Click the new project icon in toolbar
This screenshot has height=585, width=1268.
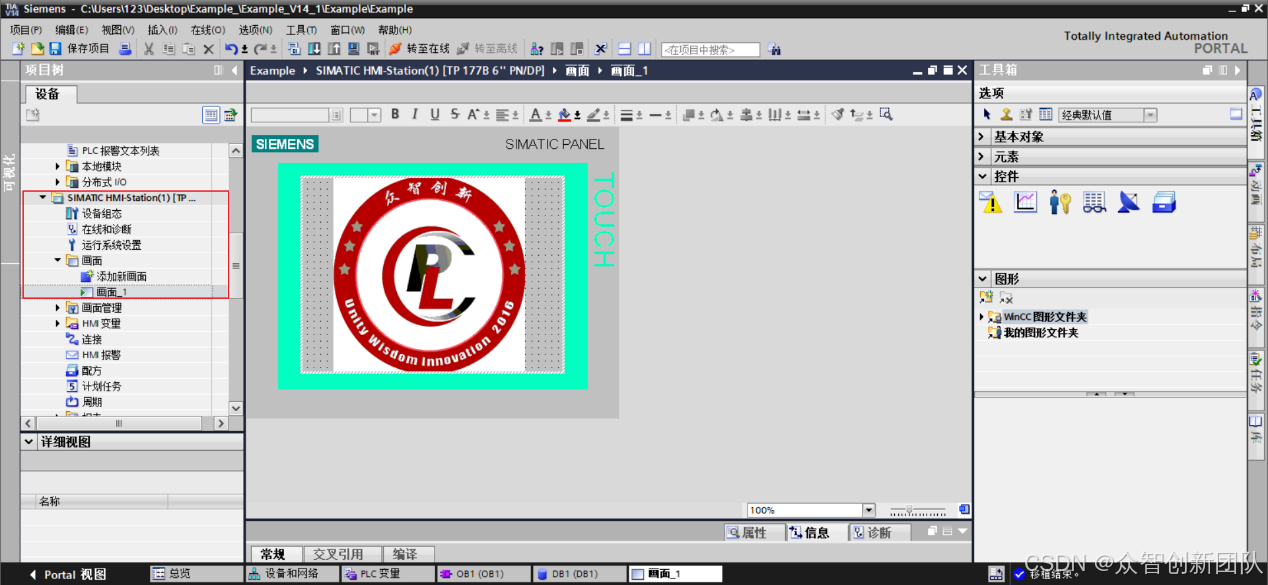[x=19, y=48]
